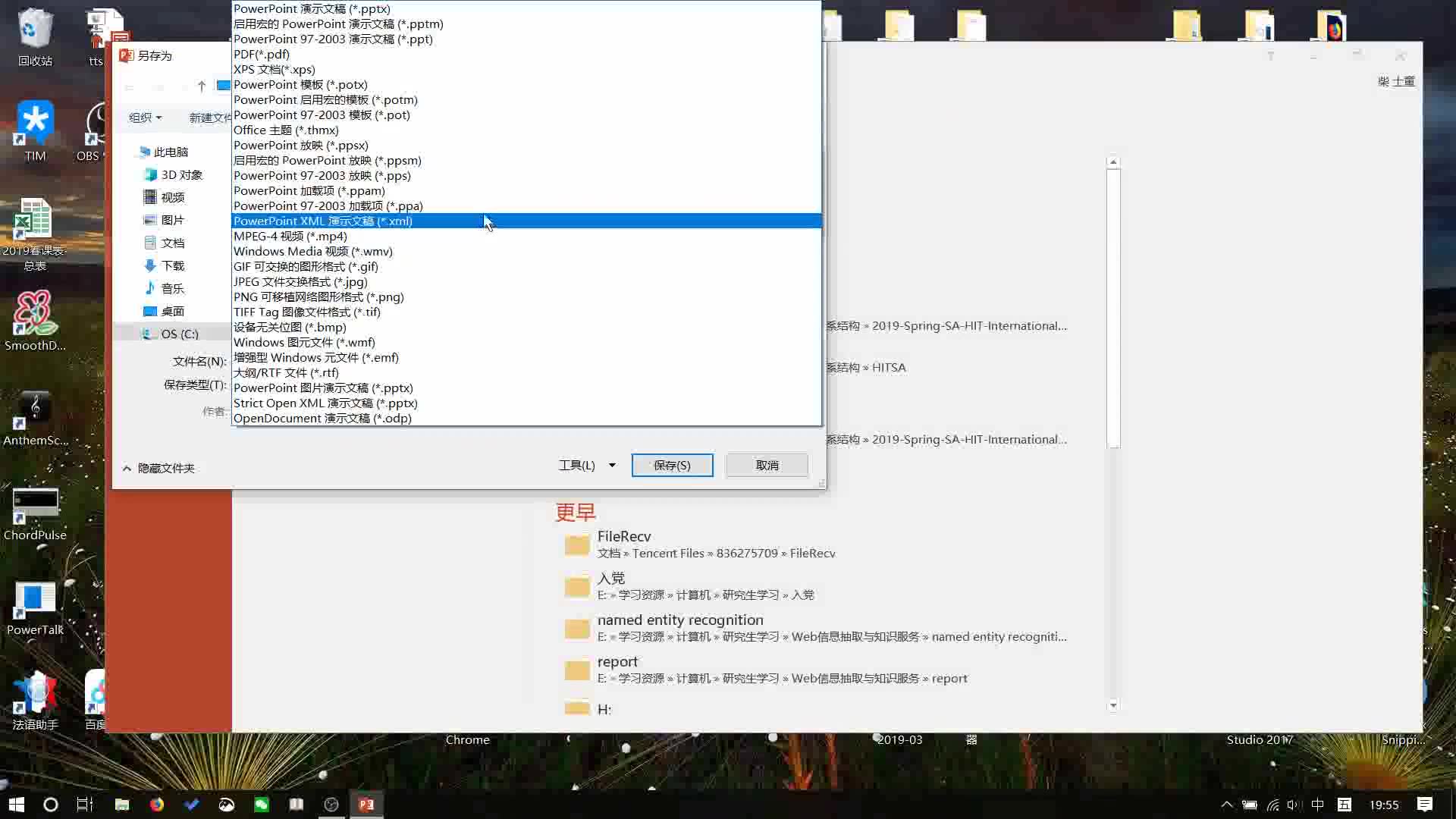The width and height of the screenshot is (1456, 819).
Task: Open SmoothDraw desktop shortcut
Action: point(35,321)
